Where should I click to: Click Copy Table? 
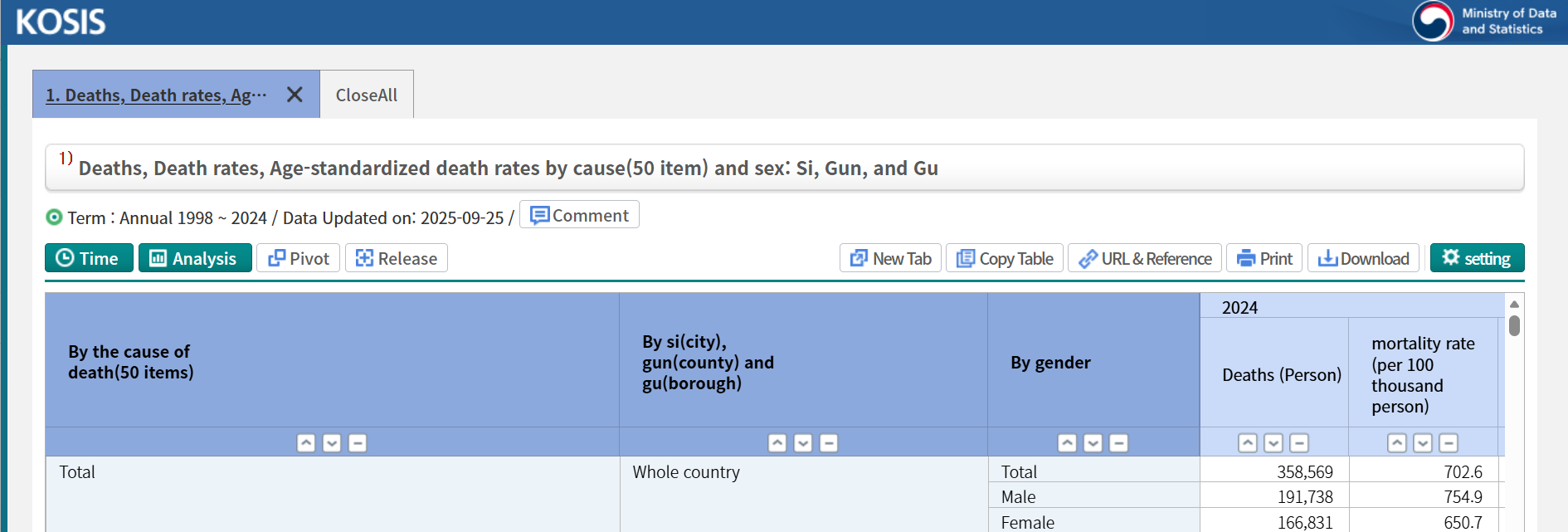click(1005, 258)
